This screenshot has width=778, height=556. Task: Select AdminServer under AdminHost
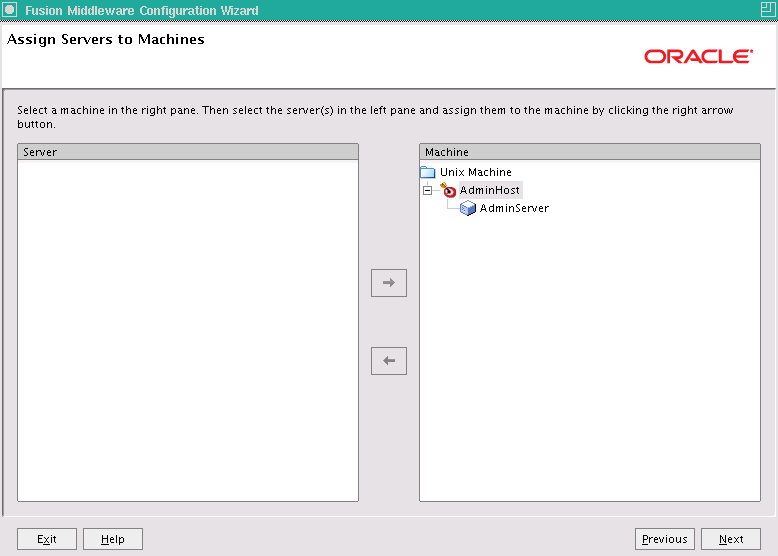pyautogui.click(x=514, y=208)
